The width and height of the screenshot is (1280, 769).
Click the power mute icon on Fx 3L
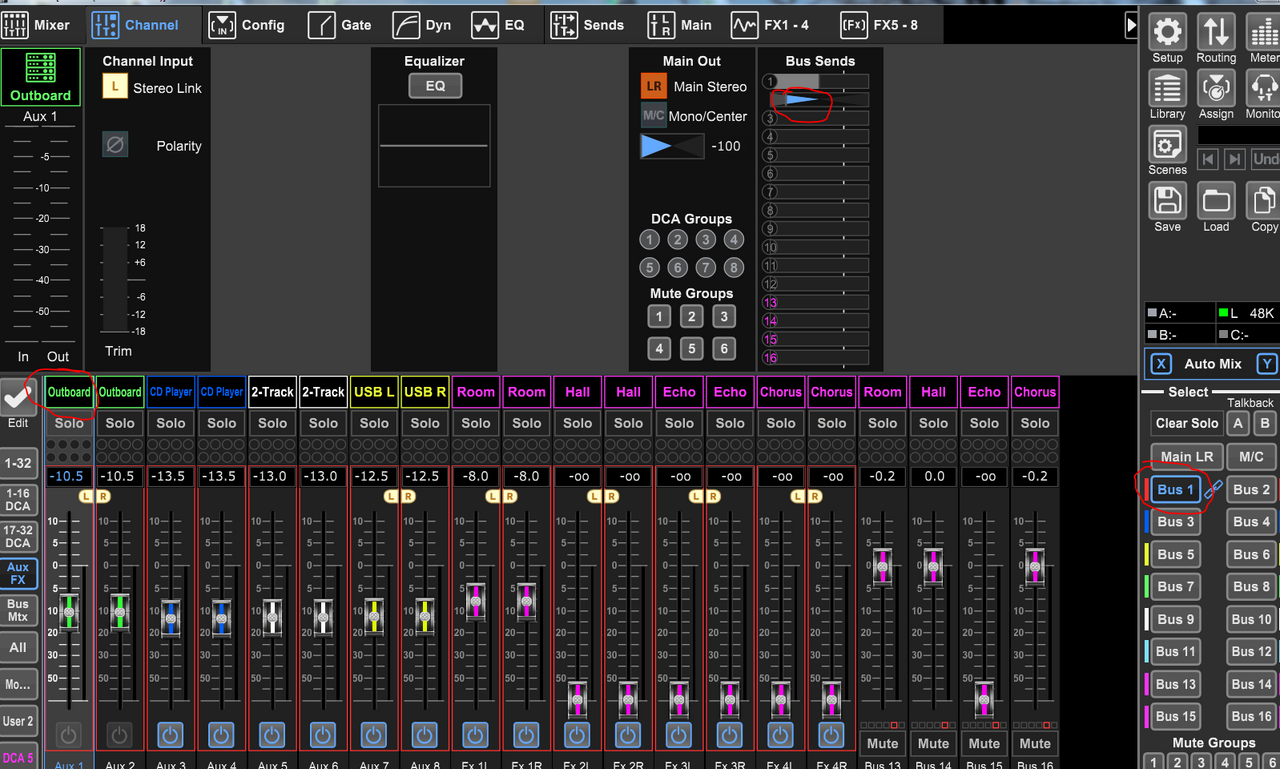679,735
